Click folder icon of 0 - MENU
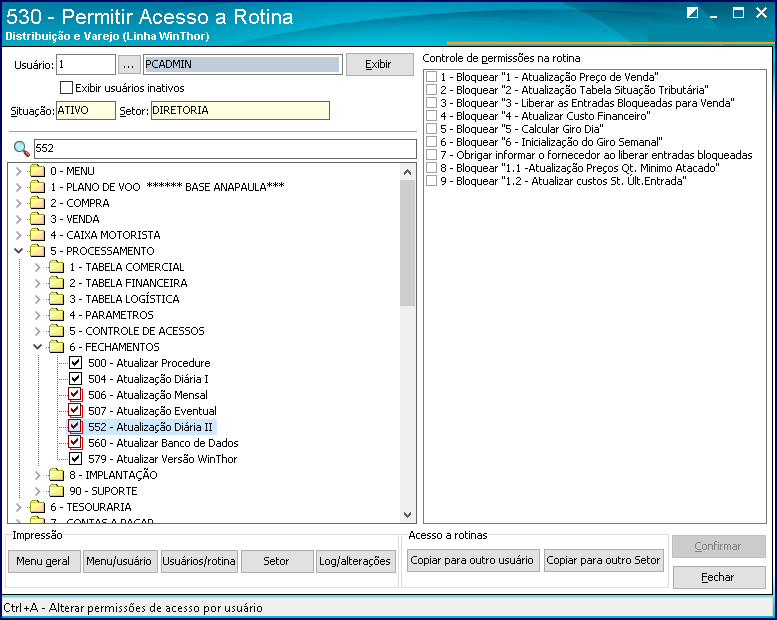The height and width of the screenshot is (620, 777). 37,171
